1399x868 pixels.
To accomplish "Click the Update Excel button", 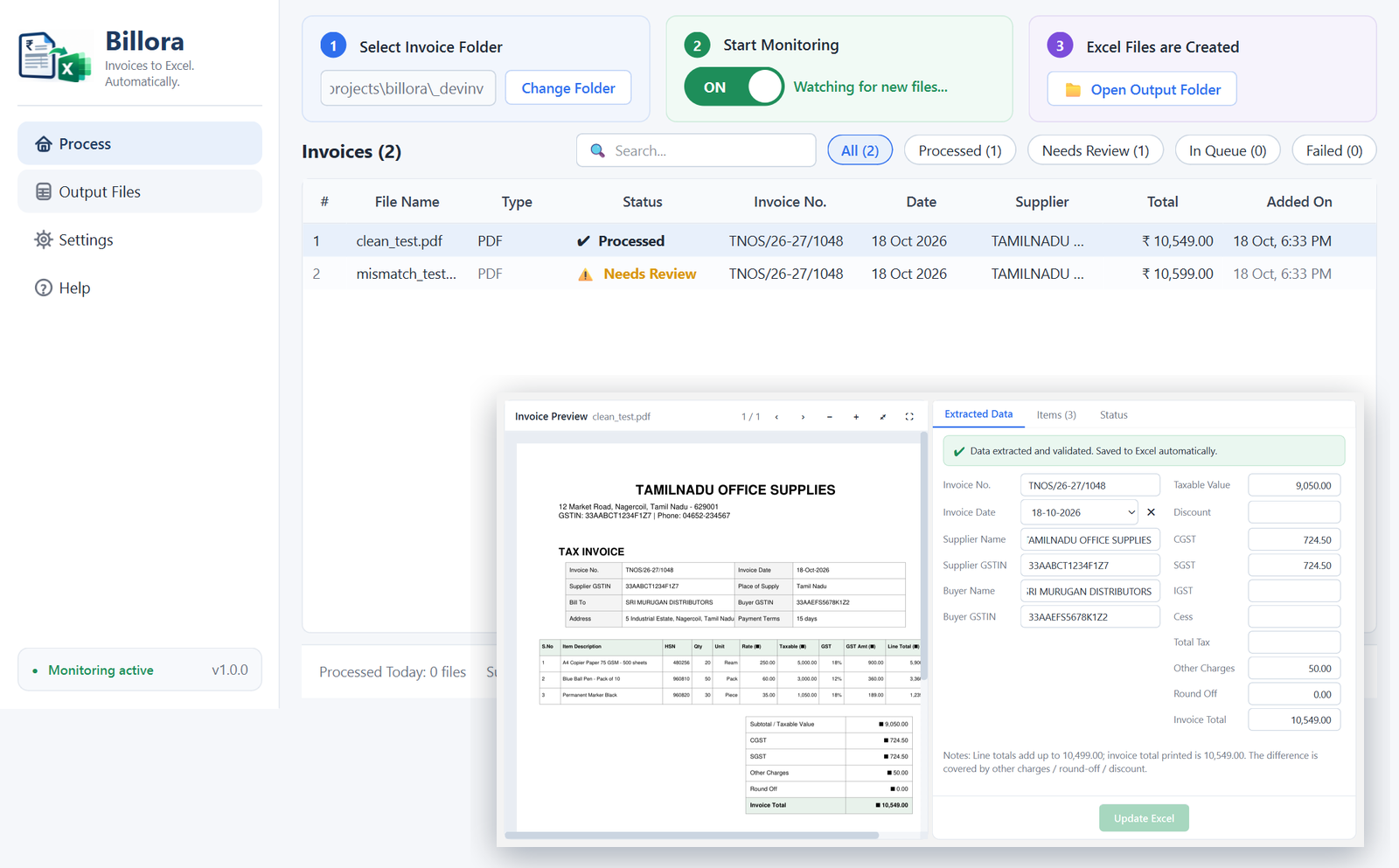I will (1144, 818).
